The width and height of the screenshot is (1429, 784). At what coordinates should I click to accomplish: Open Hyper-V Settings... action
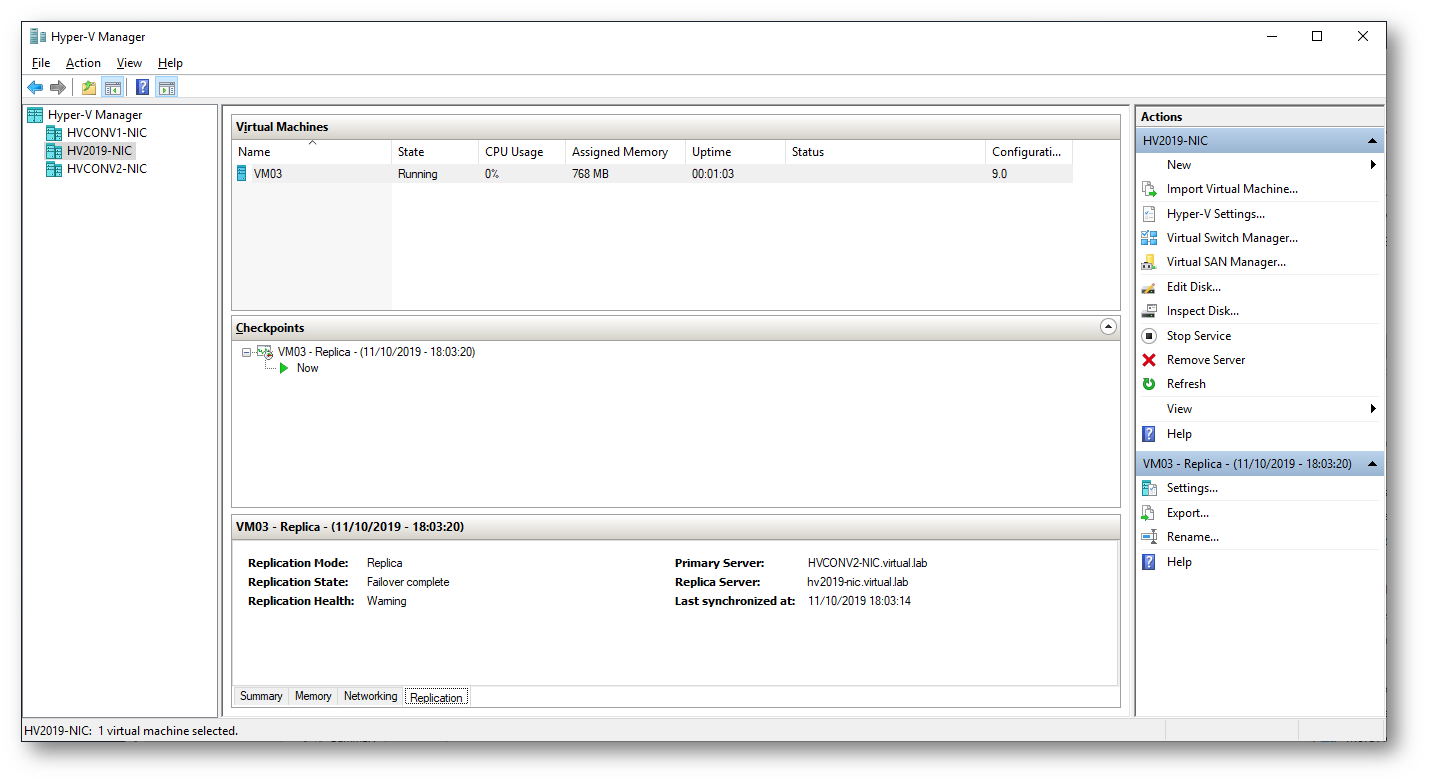tap(1215, 214)
